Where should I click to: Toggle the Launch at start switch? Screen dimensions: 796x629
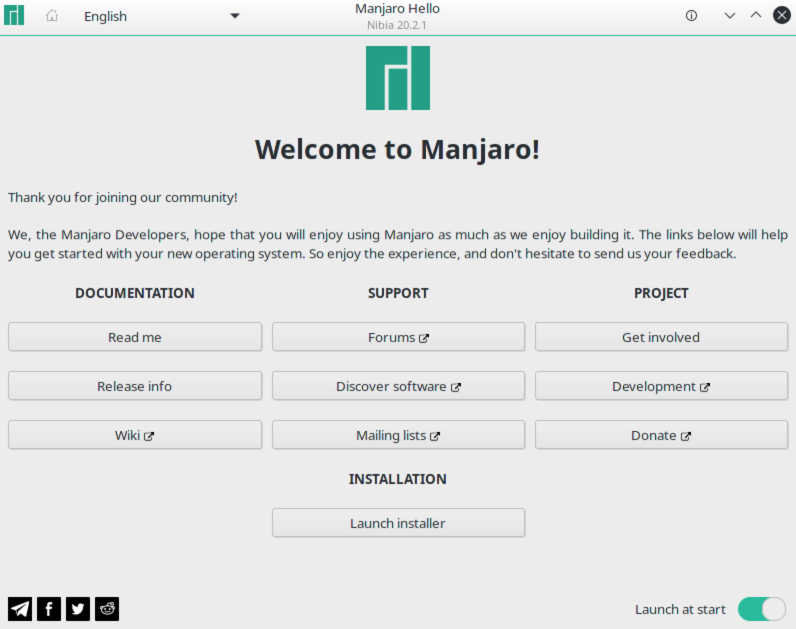pyautogui.click(x=761, y=609)
